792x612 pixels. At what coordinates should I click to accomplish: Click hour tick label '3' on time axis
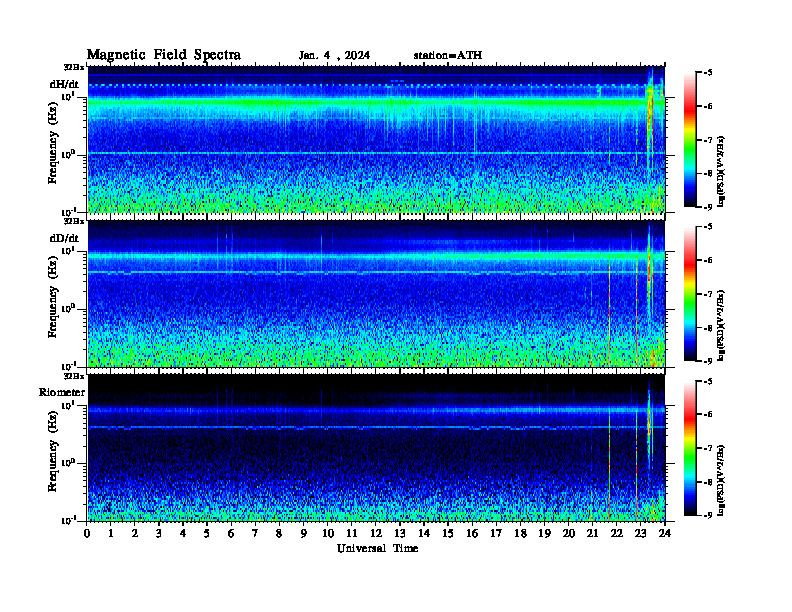coord(159,533)
